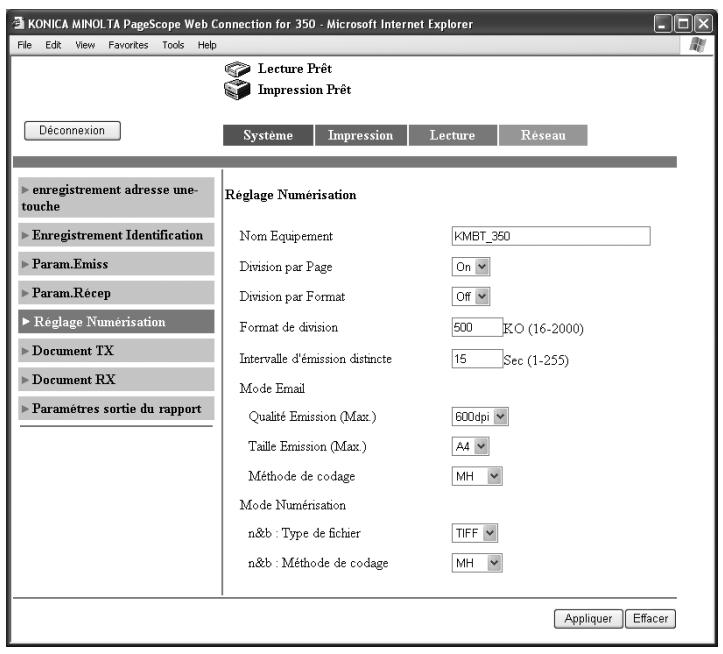
Task: Maximize the Internet Explorer window
Action: tap(683, 24)
